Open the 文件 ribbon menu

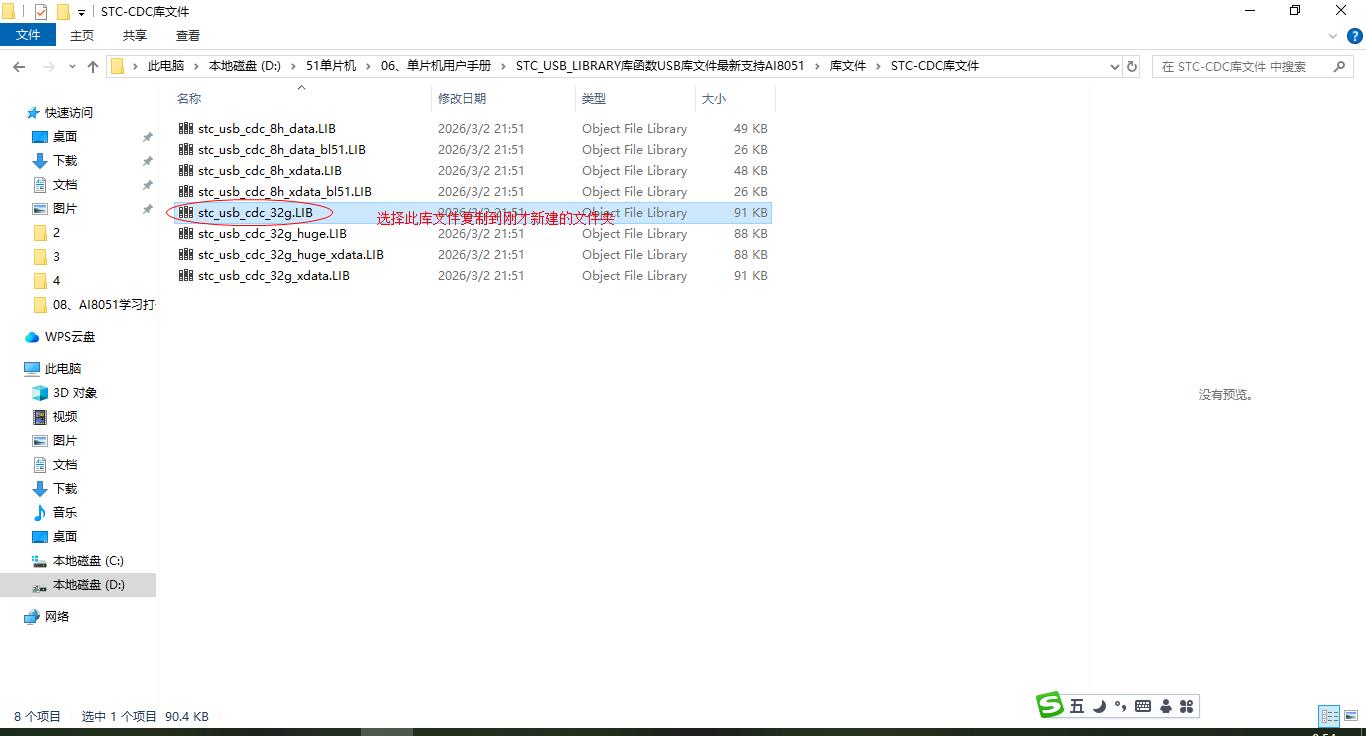pos(28,35)
